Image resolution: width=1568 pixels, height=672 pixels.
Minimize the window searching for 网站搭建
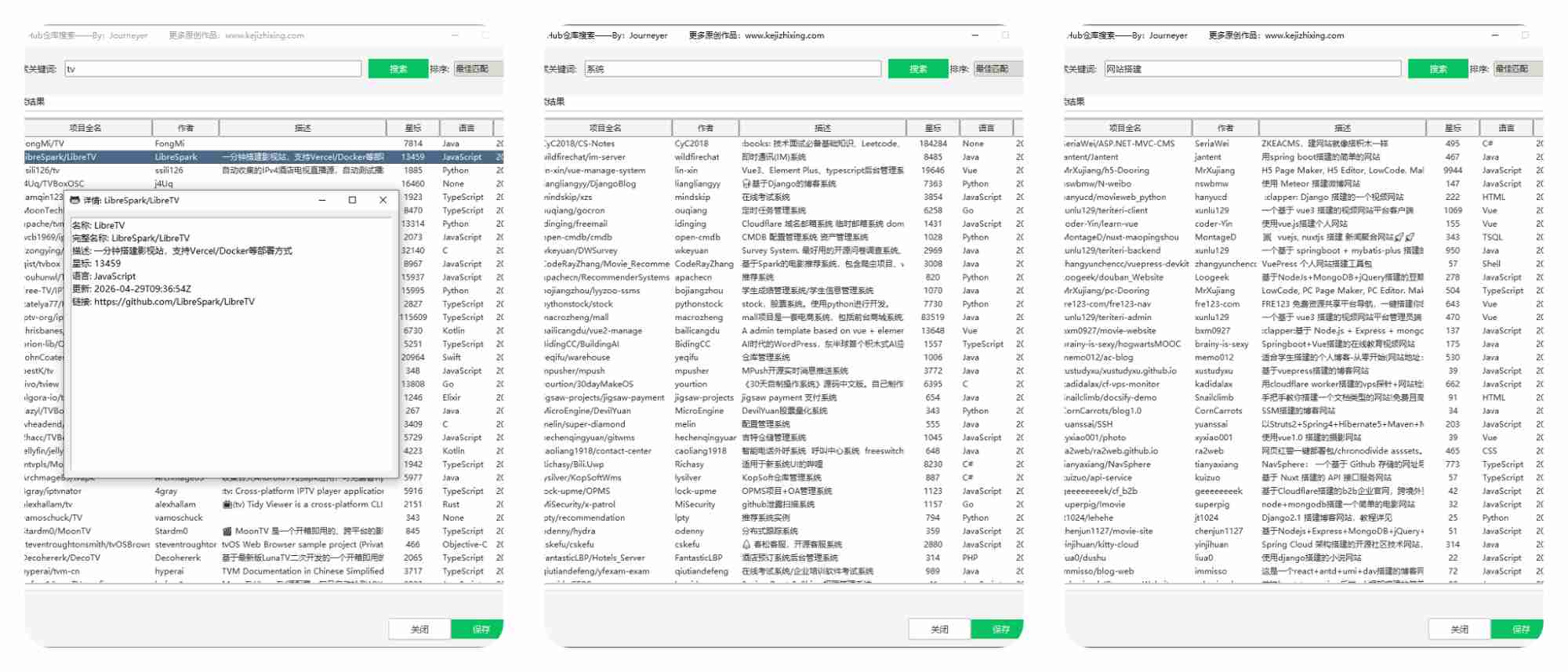click(1495, 35)
